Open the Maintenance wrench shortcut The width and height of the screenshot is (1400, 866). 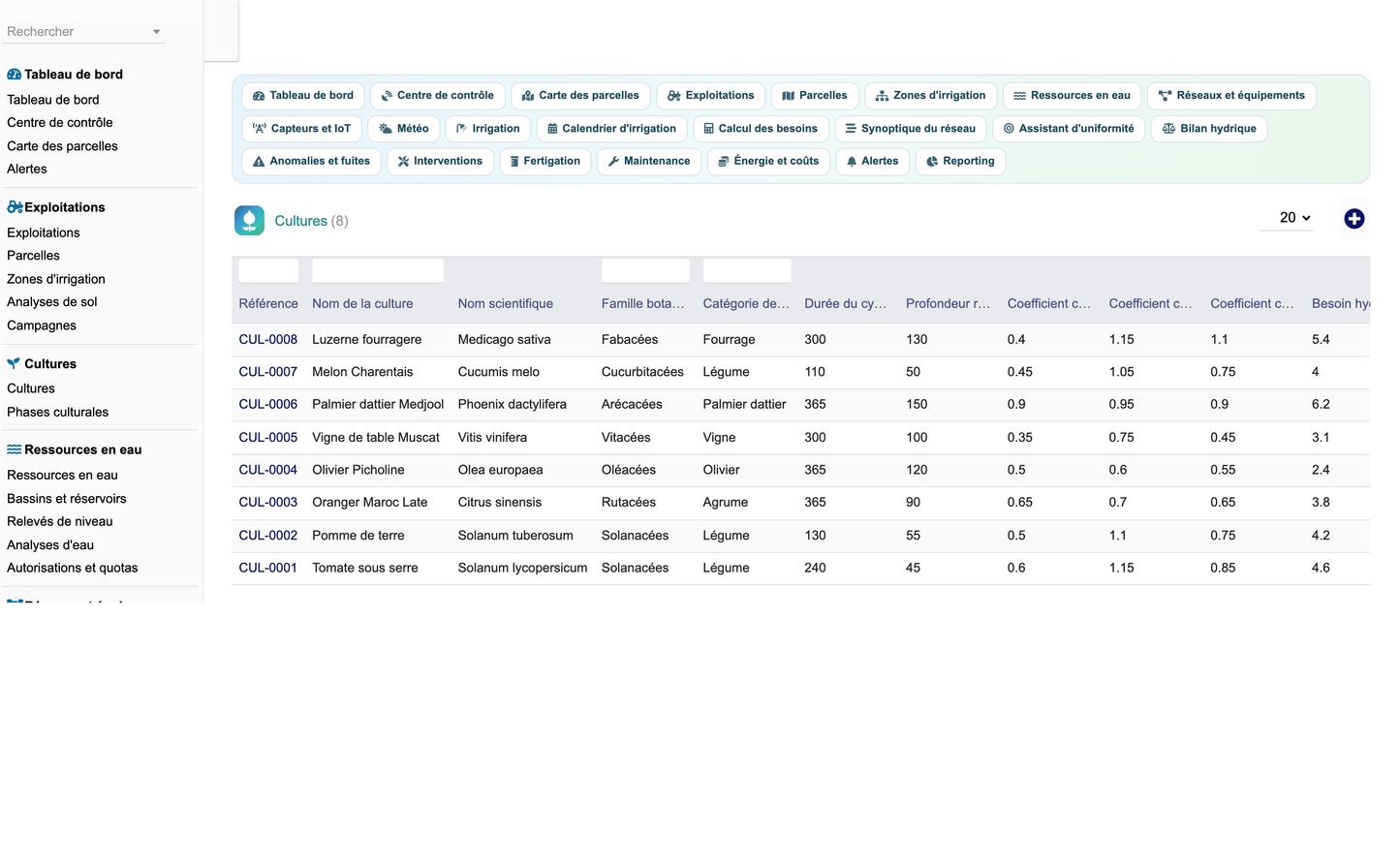click(x=648, y=162)
